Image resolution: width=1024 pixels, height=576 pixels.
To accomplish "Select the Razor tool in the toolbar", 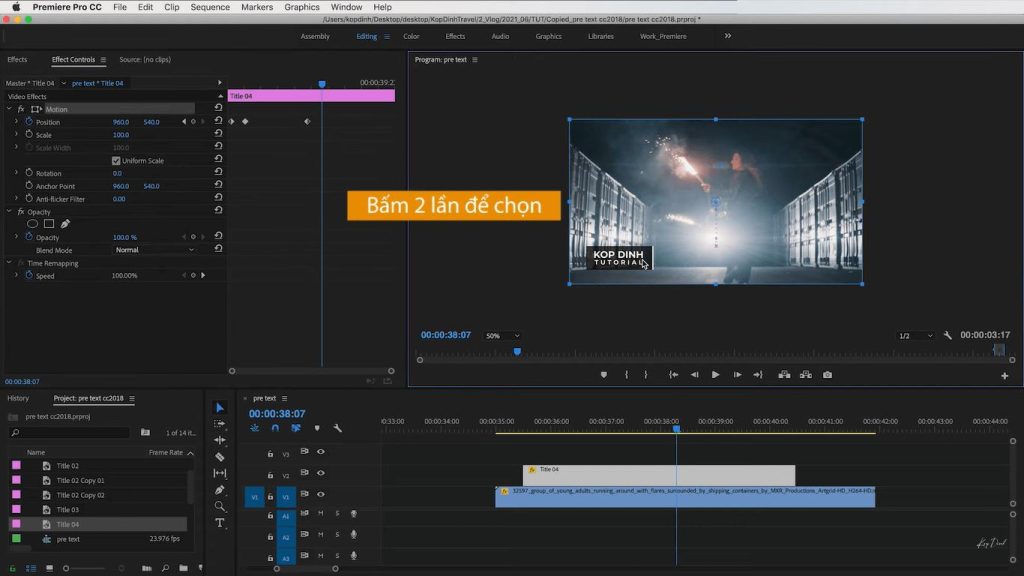I will [x=220, y=457].
